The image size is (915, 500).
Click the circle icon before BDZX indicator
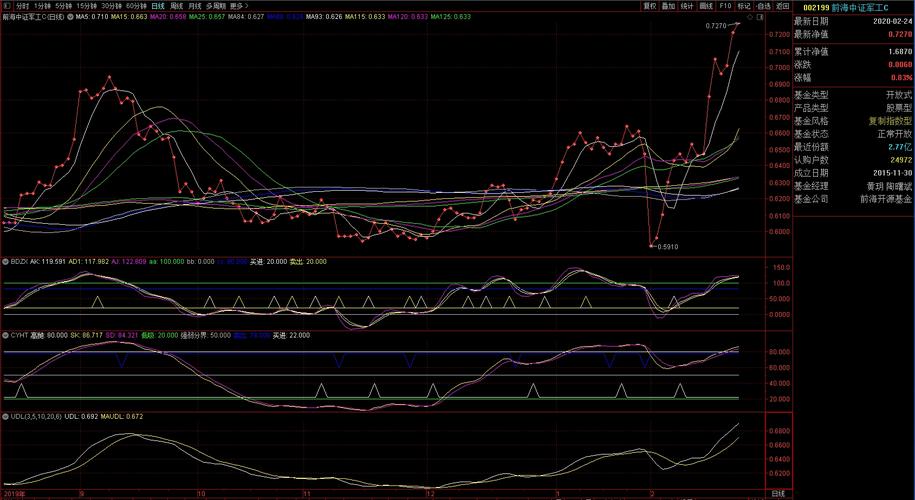(x=5, y=262)
